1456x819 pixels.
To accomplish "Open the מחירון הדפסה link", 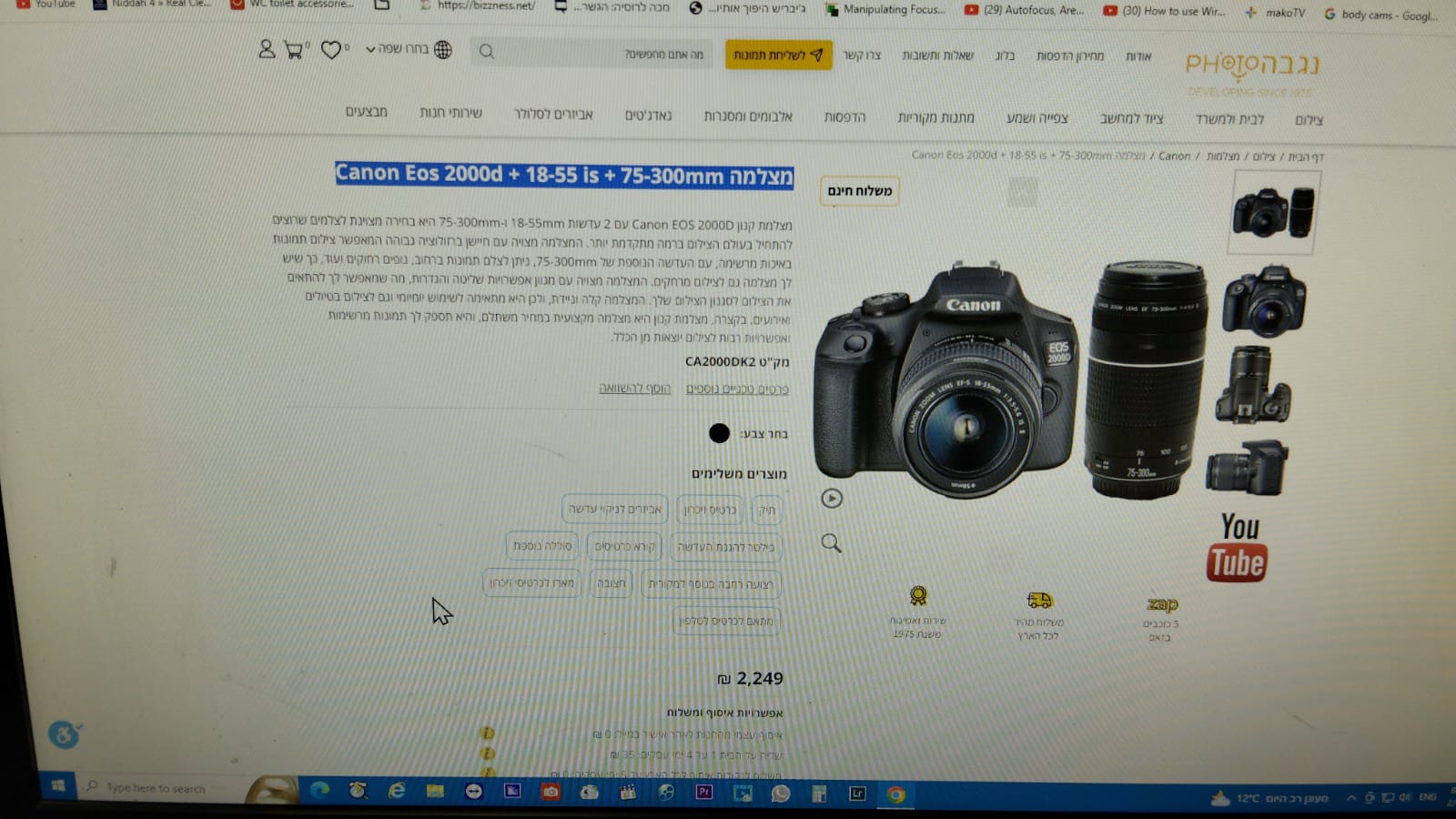I will [x=1070, y=56].
